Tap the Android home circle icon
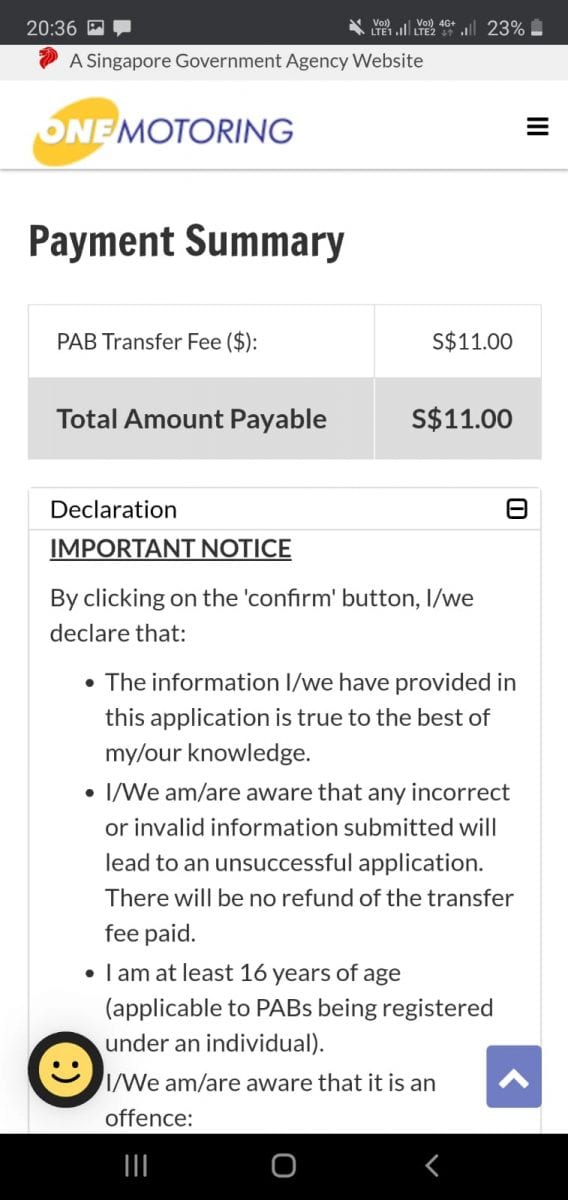Screen dimensions: 568x1200 point(284,1165)
